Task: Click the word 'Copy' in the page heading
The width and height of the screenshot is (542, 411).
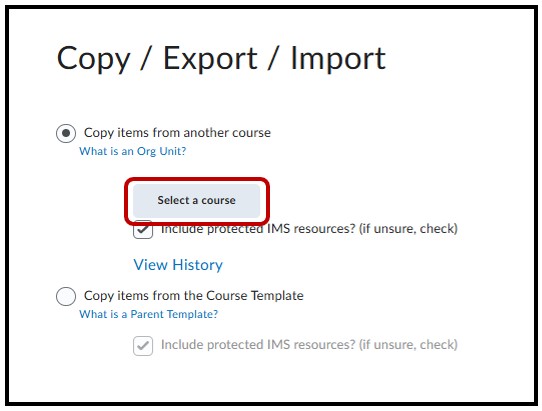Action: tap(94, 60)
